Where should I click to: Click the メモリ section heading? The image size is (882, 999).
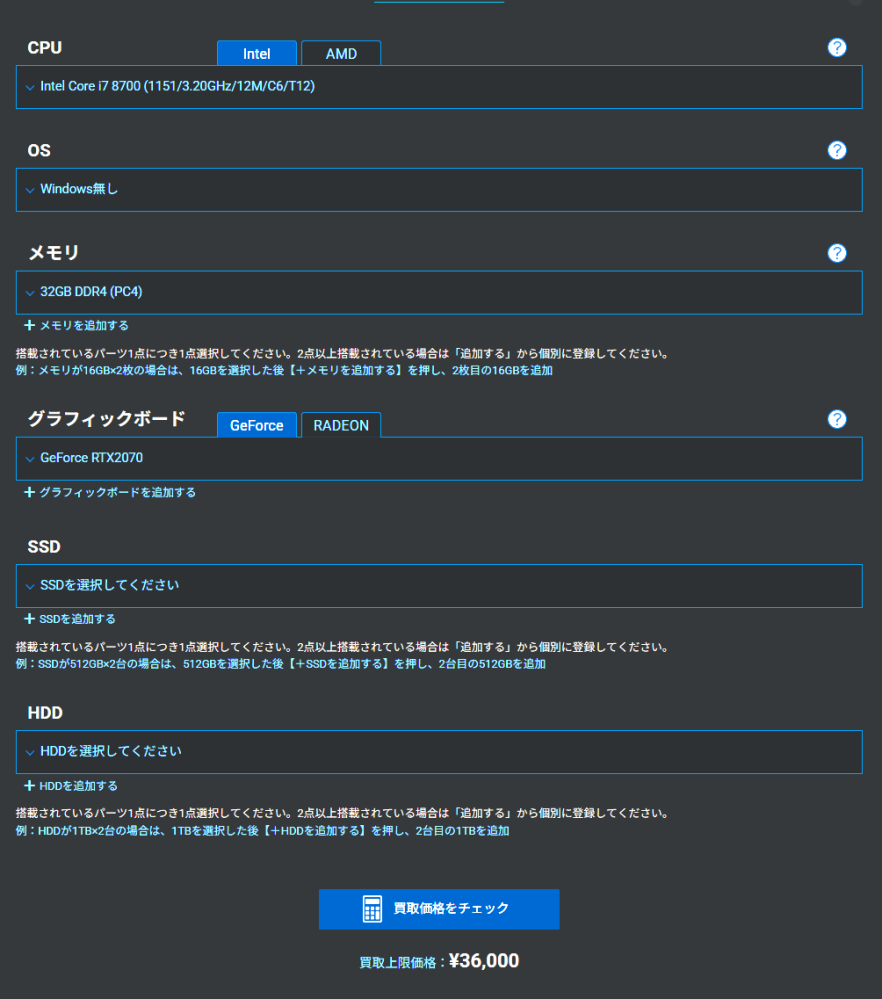54,253
